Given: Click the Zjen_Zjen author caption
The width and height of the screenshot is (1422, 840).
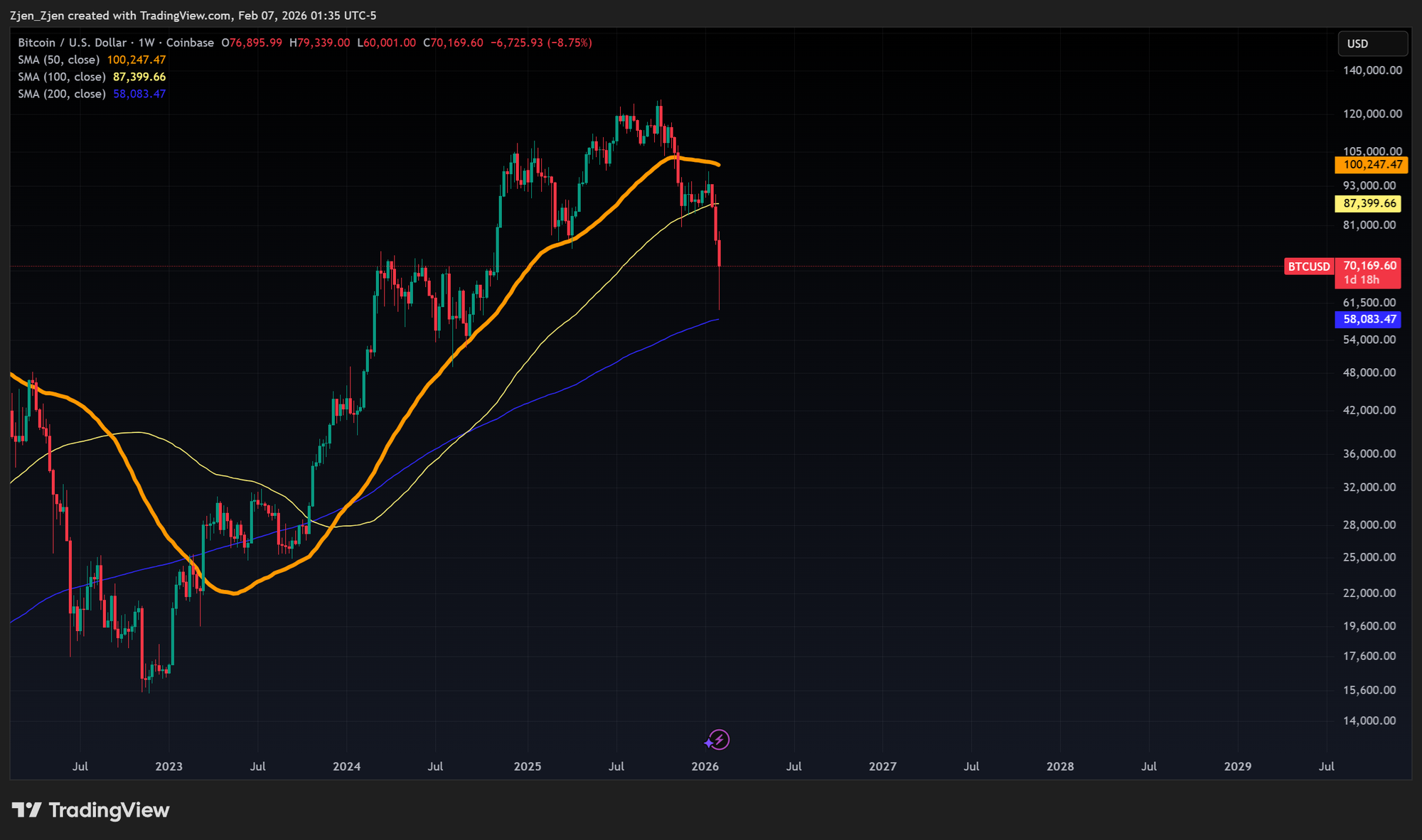Looking at the screenshot, I should [x=37, y=15].
